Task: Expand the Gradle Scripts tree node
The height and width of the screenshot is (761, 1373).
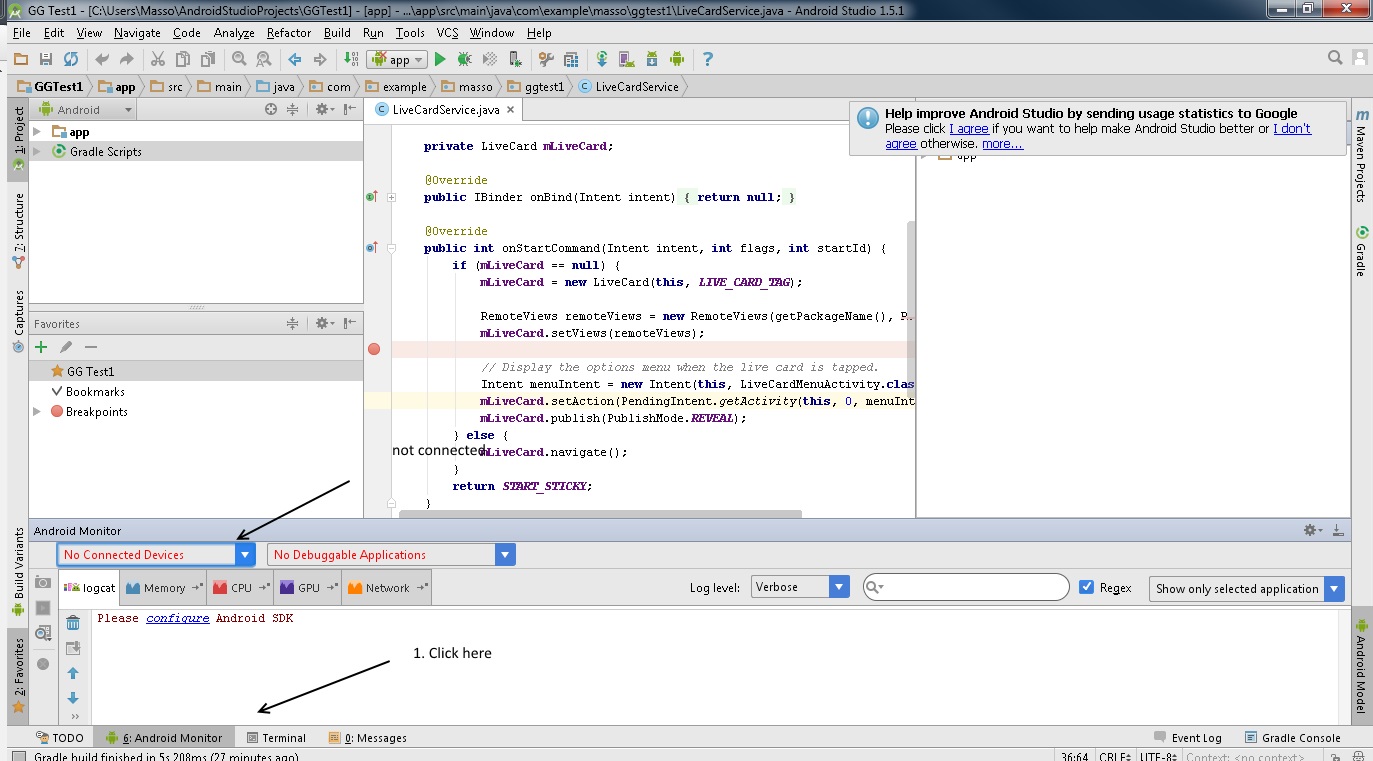Action: pos(37,152)
